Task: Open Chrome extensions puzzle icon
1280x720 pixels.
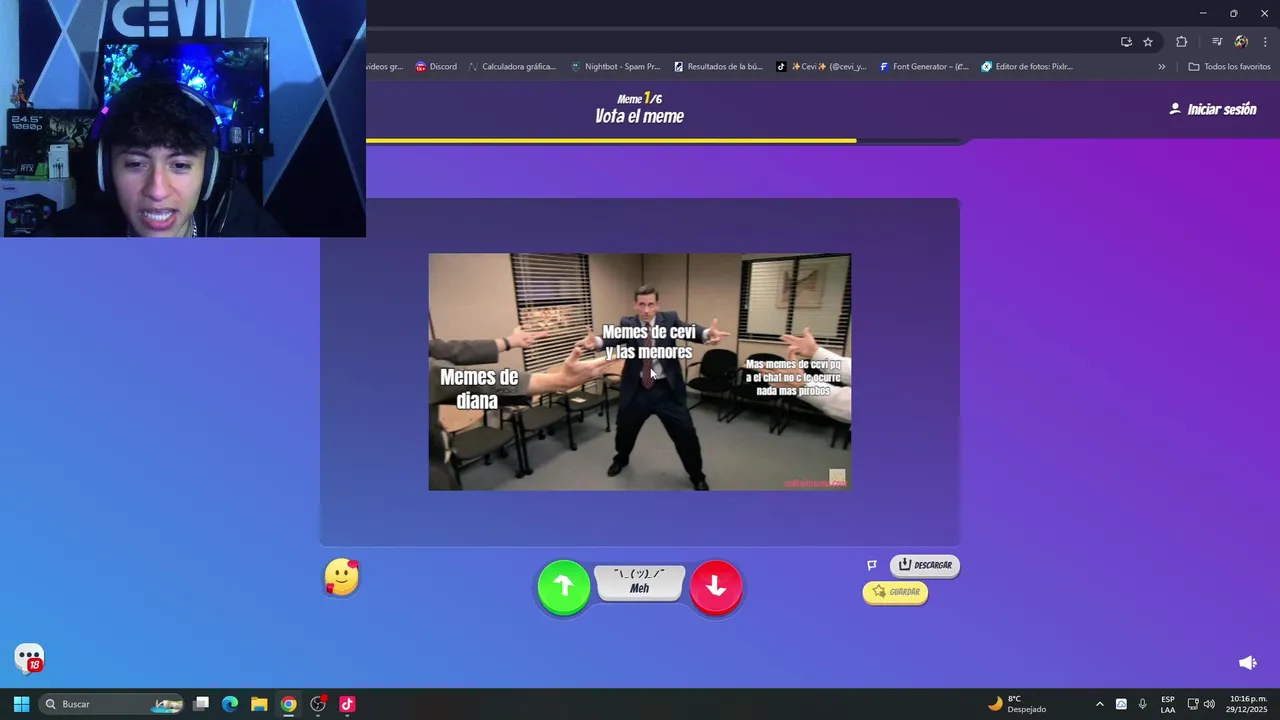Action: [x=1181, y=42]
